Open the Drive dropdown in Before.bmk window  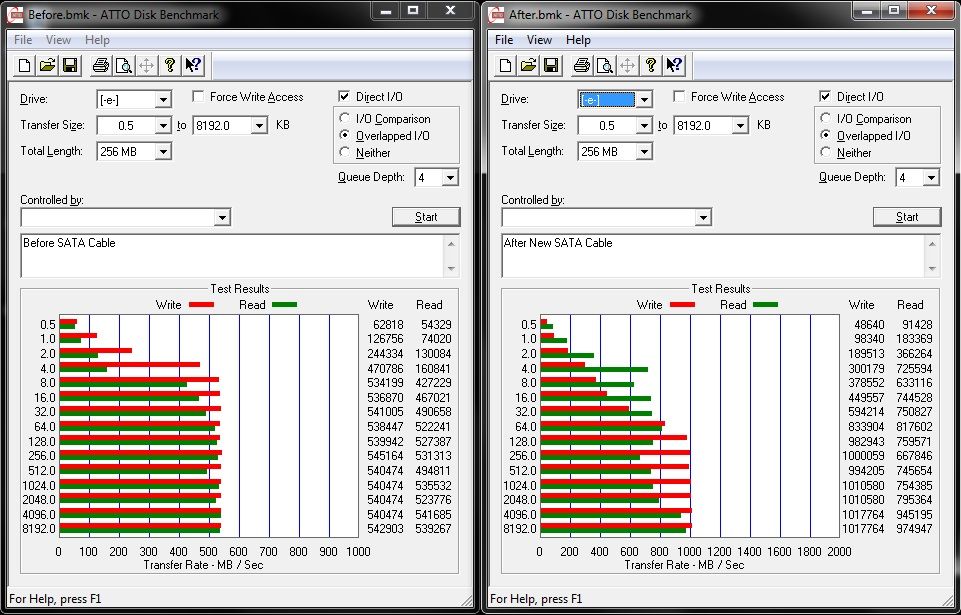tap(163, 99)
